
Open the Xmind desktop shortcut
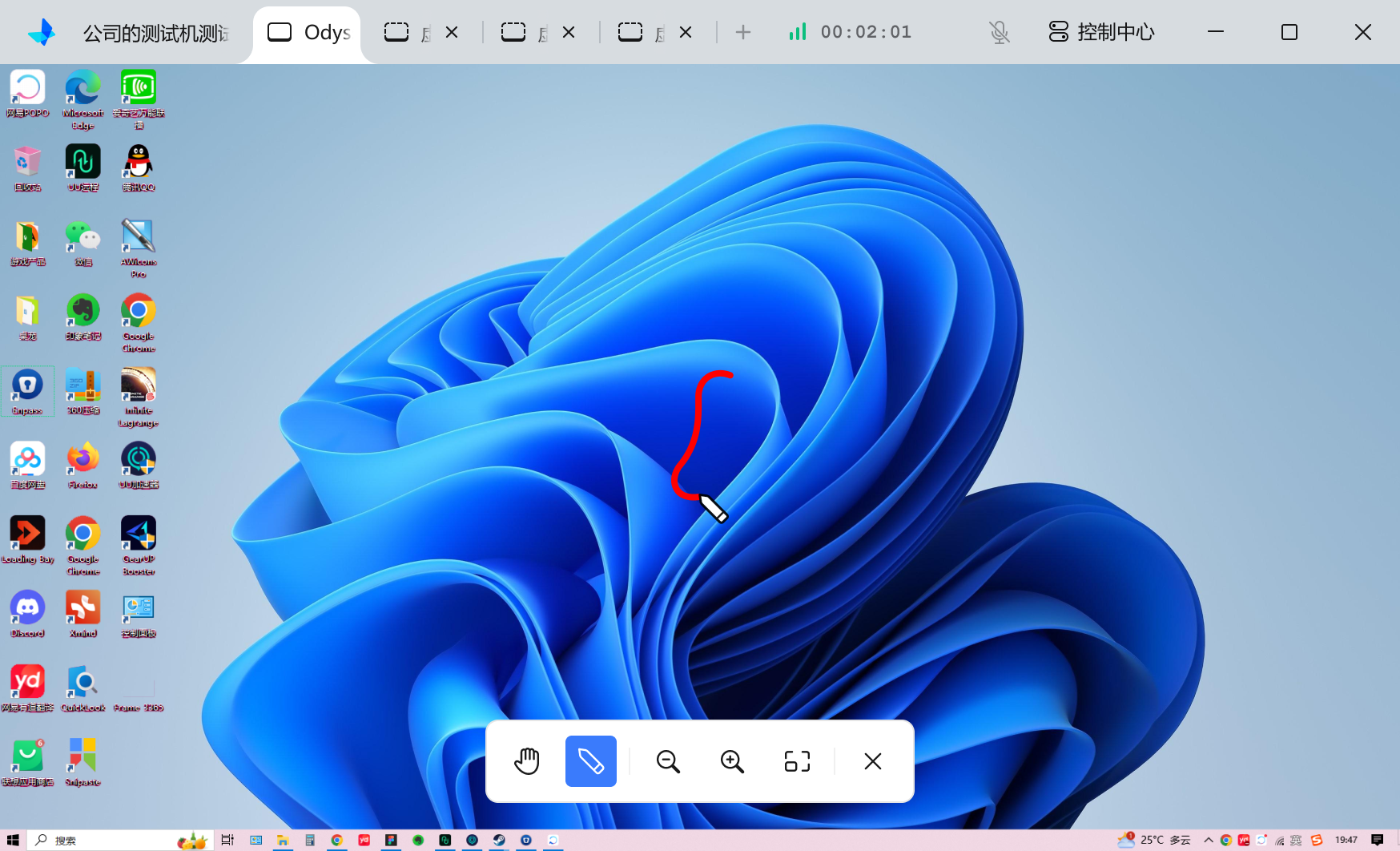tap(83, 615)
